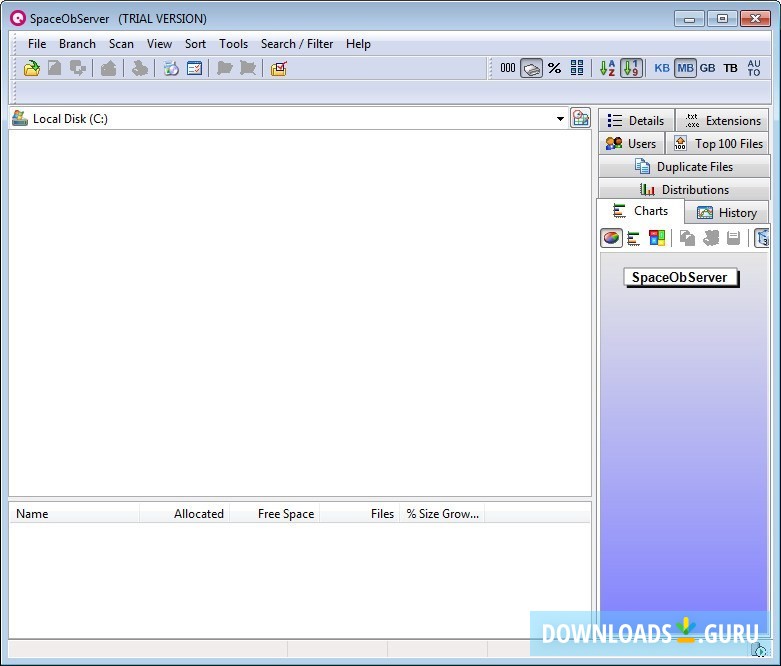Select the colored treemap chart icon
This screenshot has width=781, height=666.
pos(657,238)
